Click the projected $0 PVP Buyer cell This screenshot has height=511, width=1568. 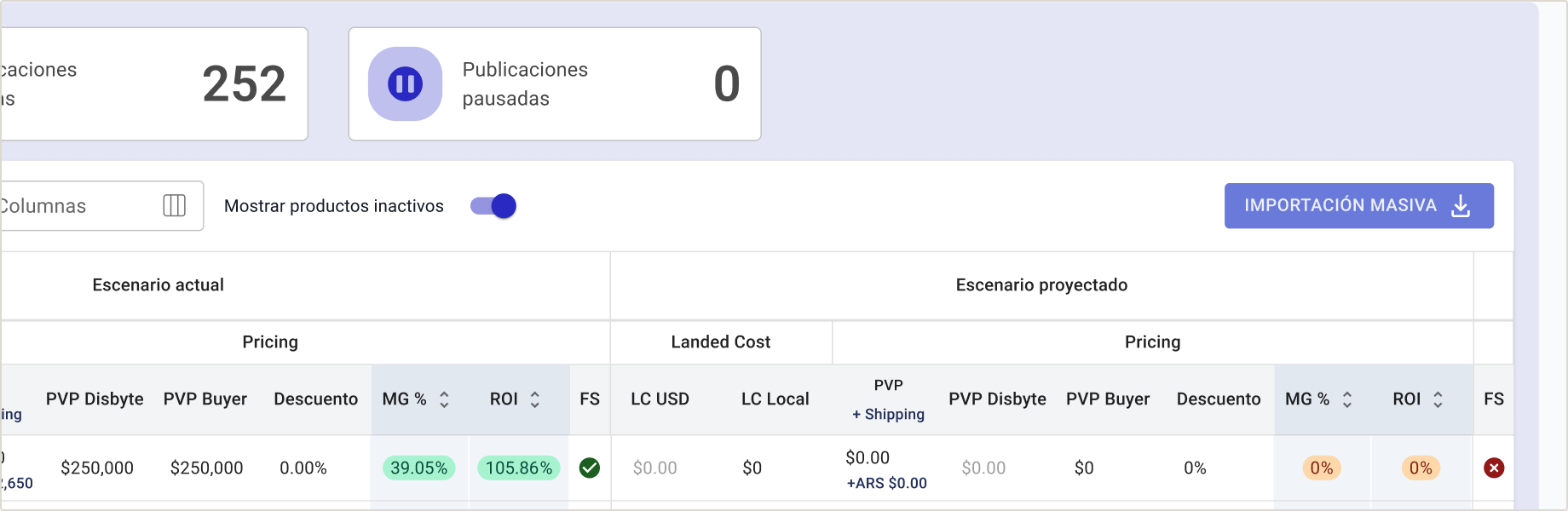pos(1084,468)
